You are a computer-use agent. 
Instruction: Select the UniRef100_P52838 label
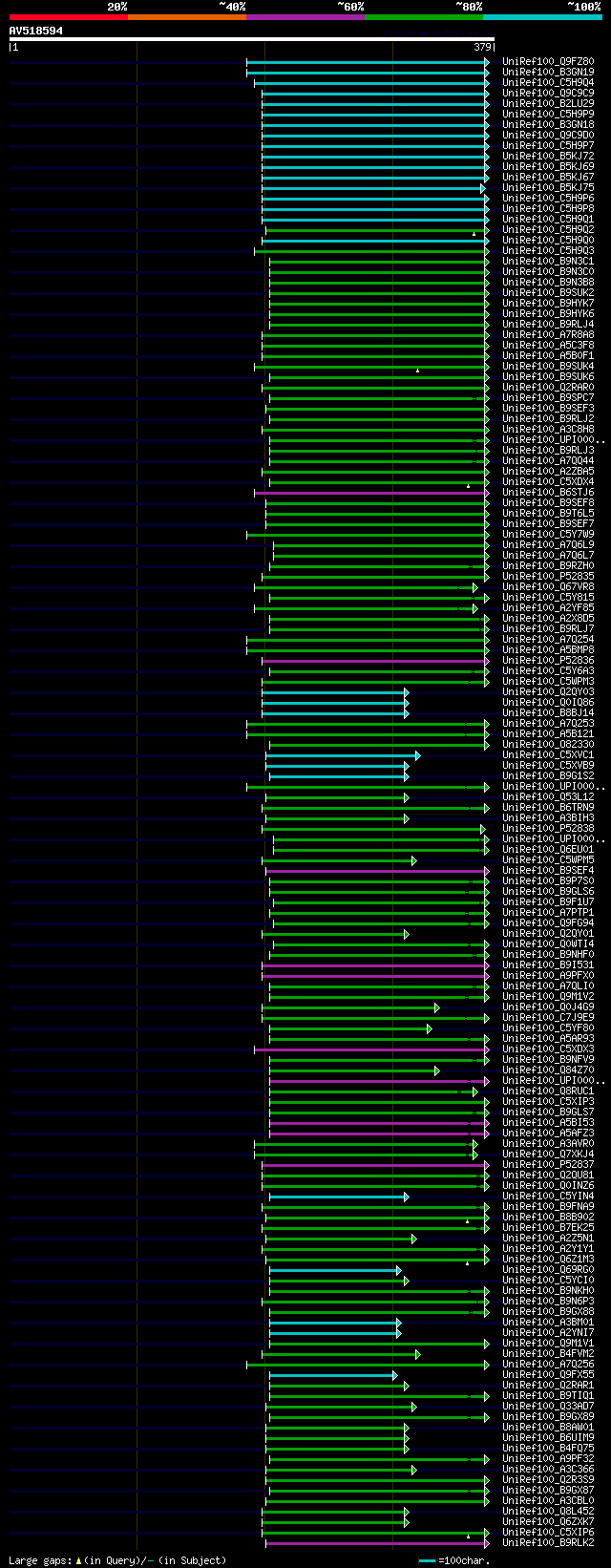point(548,829)
